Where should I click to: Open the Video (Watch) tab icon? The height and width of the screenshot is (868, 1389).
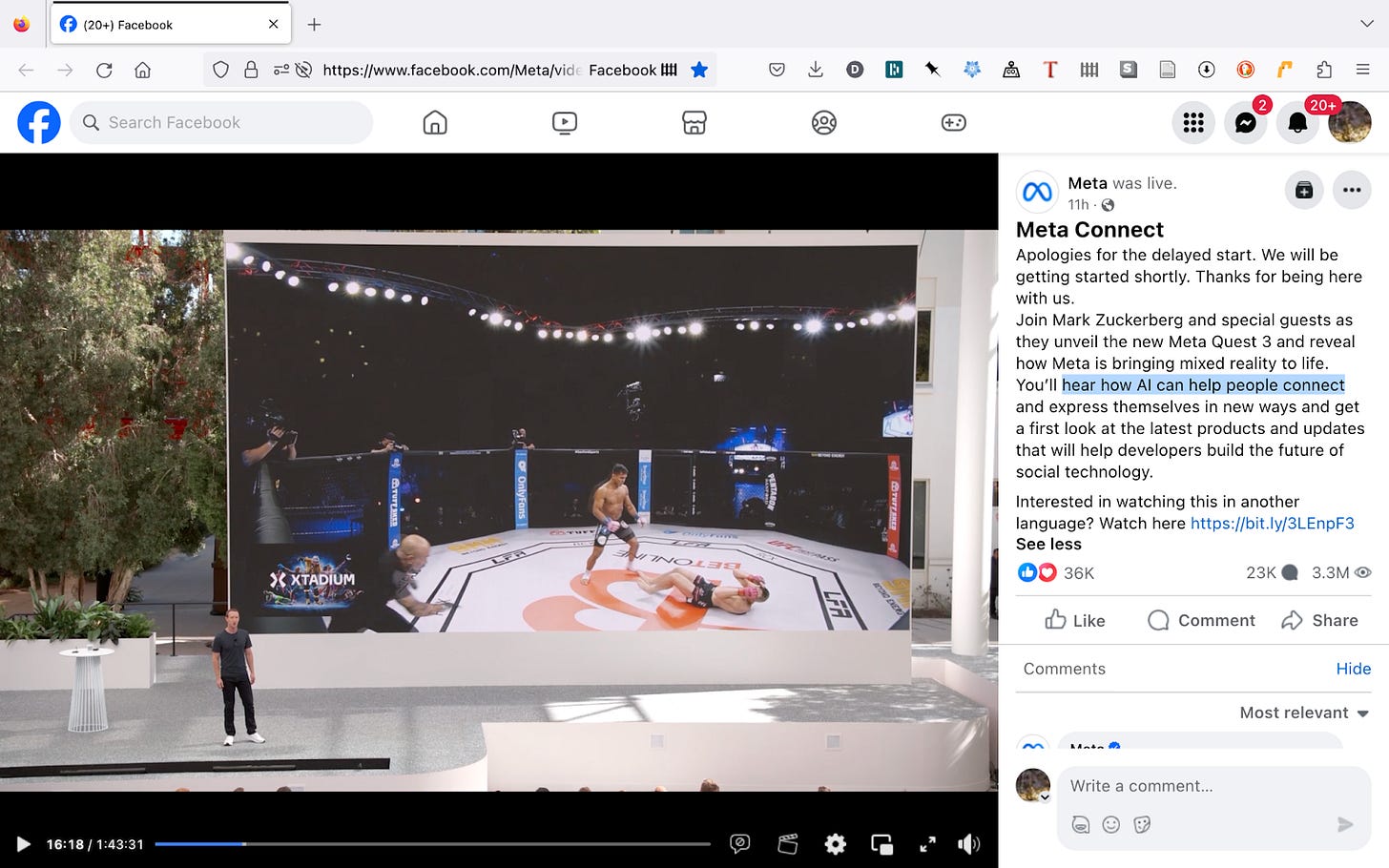[565, 122]
